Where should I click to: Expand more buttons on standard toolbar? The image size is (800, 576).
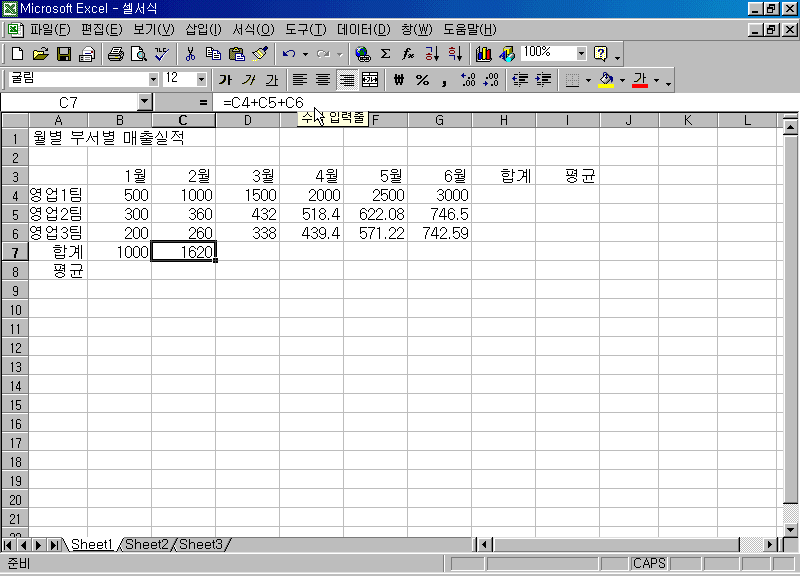617,55
